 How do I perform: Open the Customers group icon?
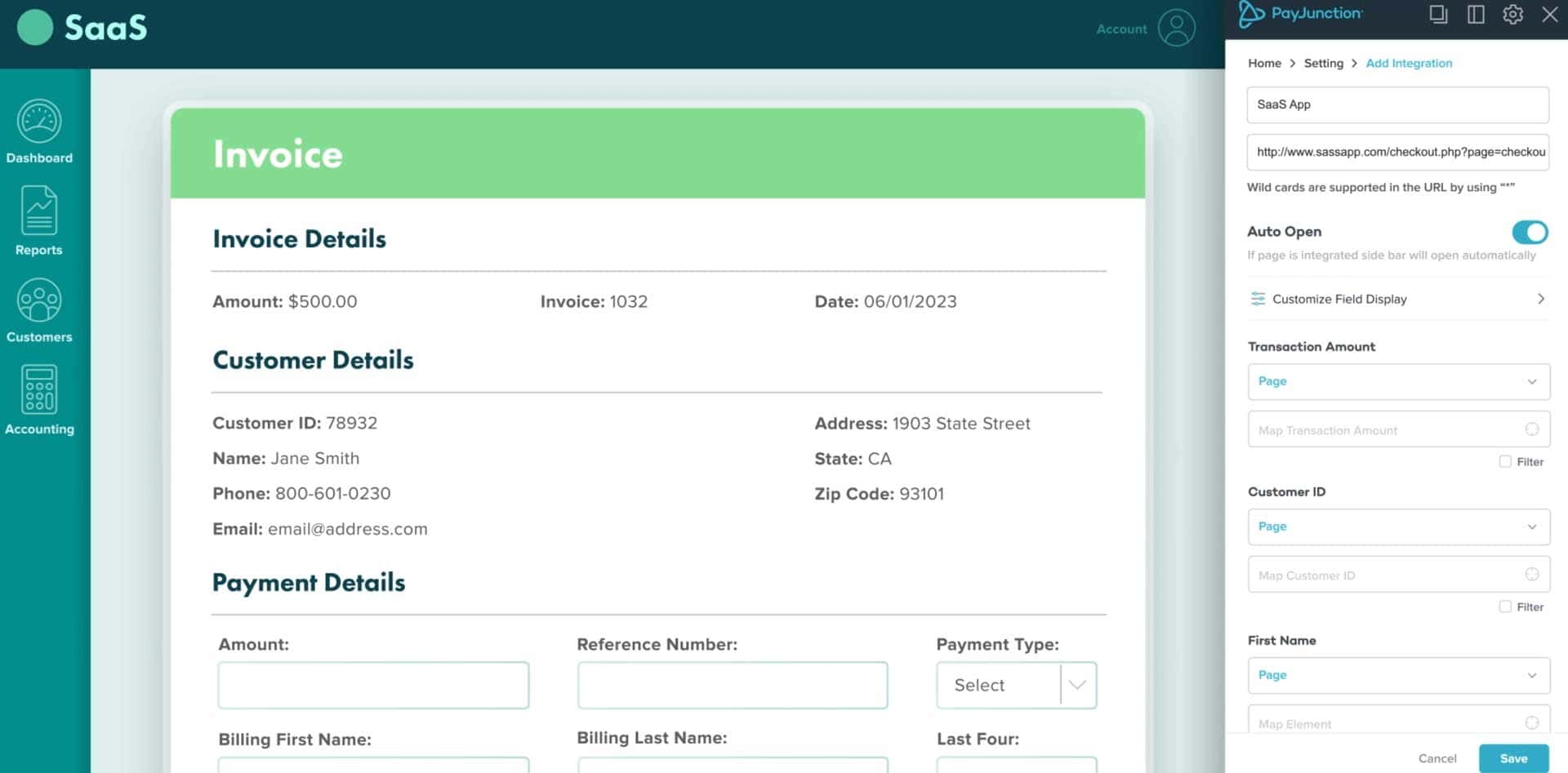pyautogui.click(x=39, y=300)
